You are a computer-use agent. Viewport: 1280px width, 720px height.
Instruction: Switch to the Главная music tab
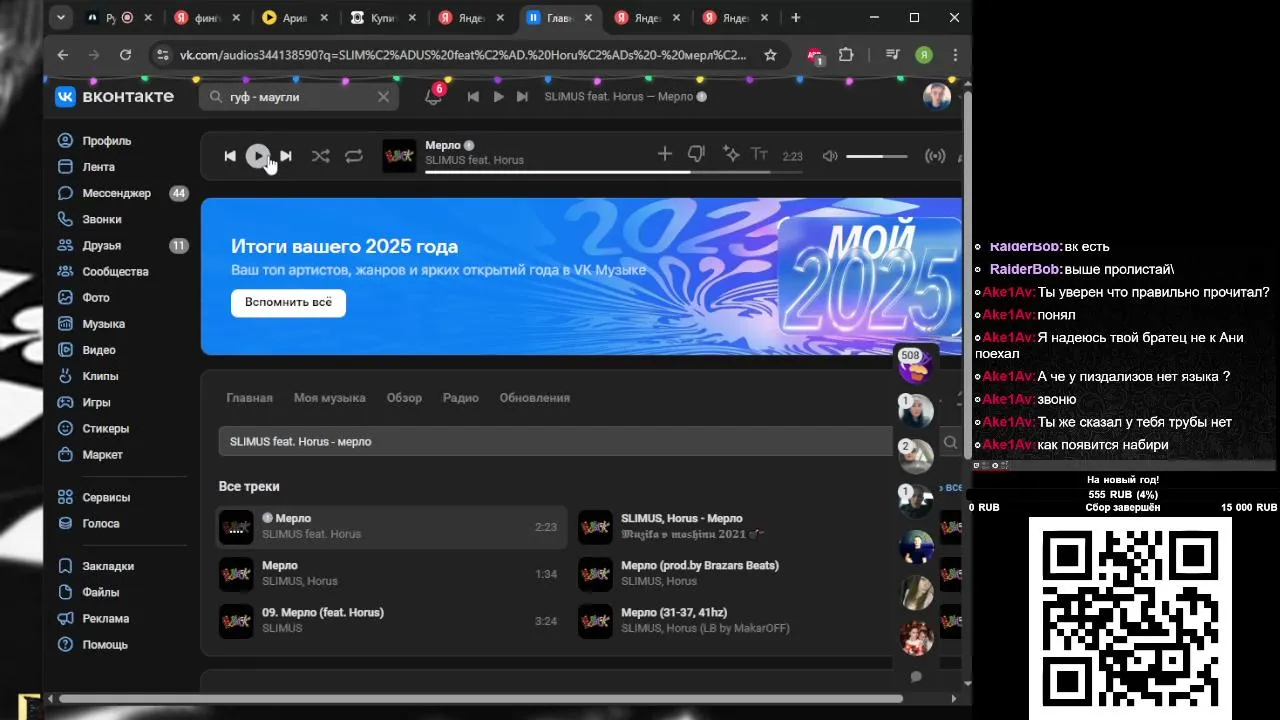249,398
